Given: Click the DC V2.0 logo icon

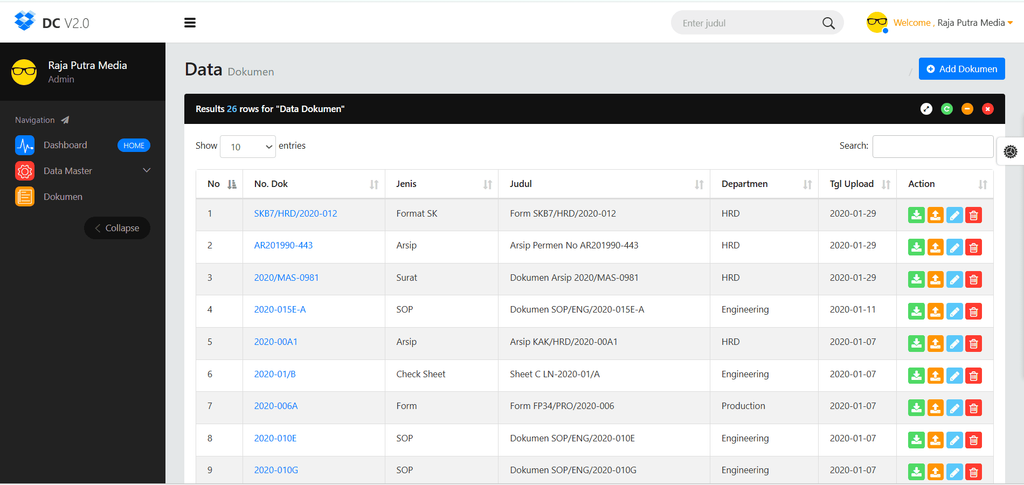Looking at the screenshot, I should point(25,22).
